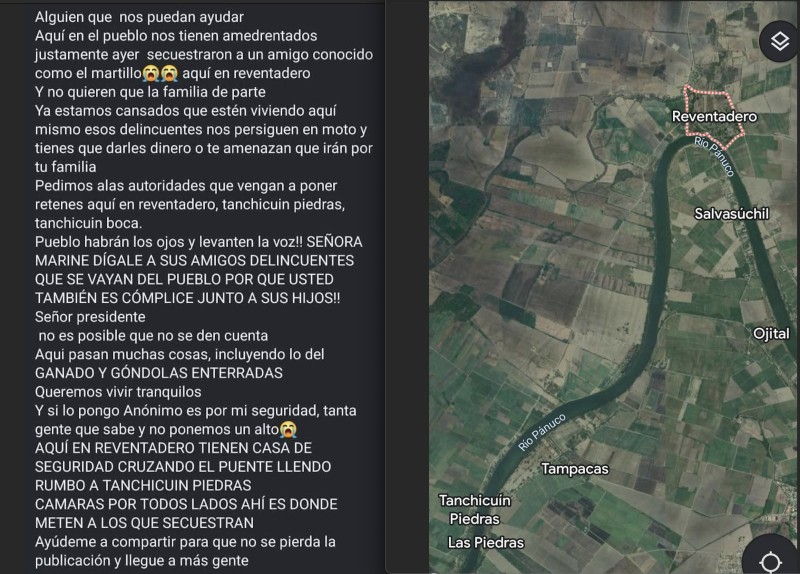The height and width of the screenshot is (574, 800).
Task: Open the map layers button
Action: [780, 41]
